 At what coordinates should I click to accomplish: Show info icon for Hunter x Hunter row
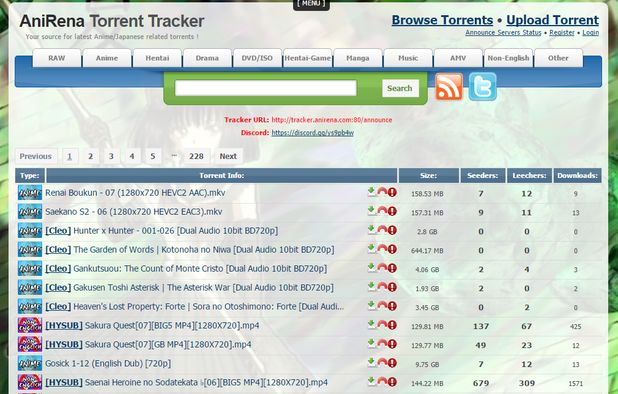pos(392,230)
